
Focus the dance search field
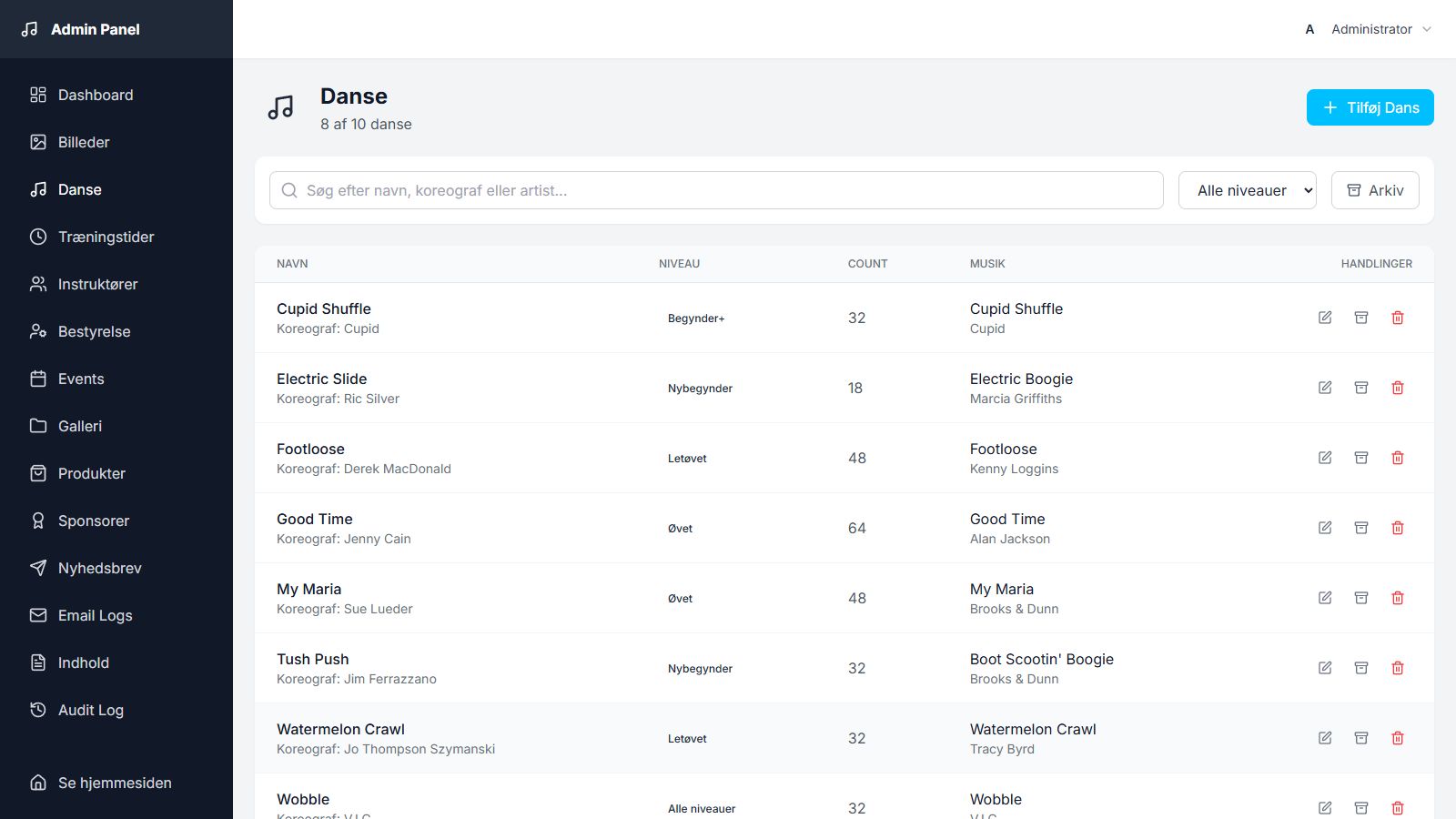pyautogui.click(x=716, y=190)
